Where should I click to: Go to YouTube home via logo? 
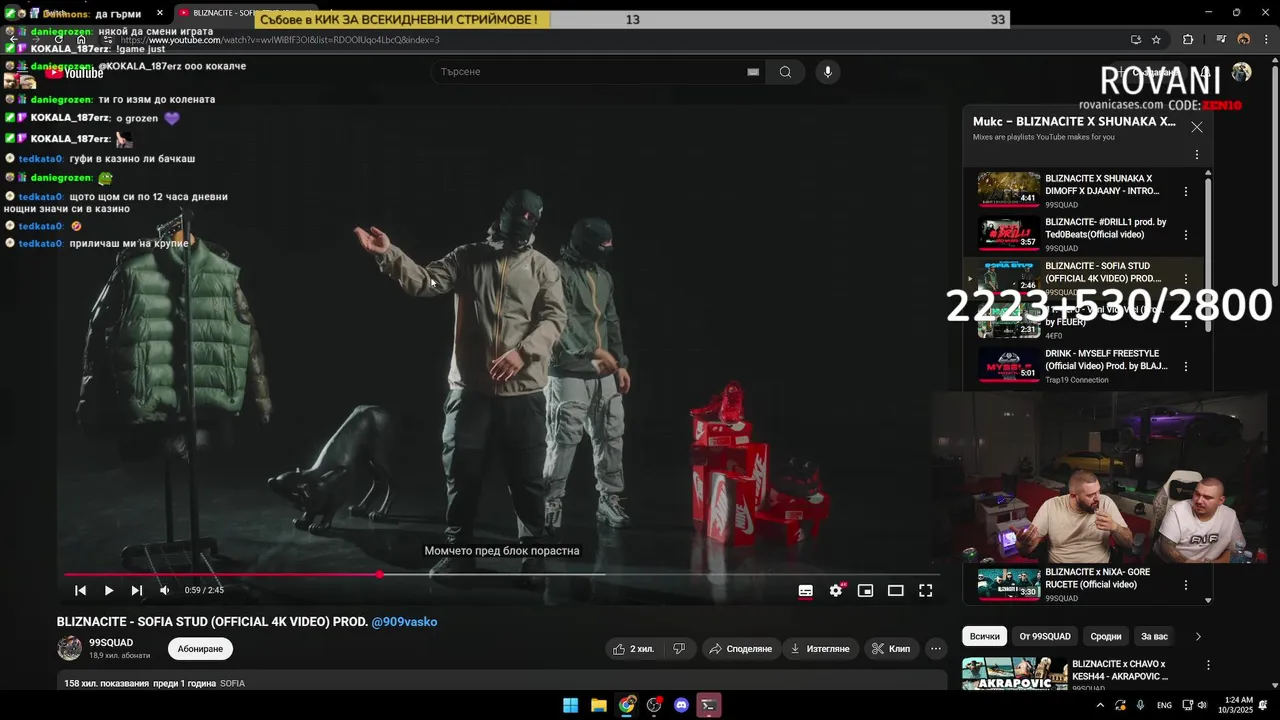[x=74, y=72]
